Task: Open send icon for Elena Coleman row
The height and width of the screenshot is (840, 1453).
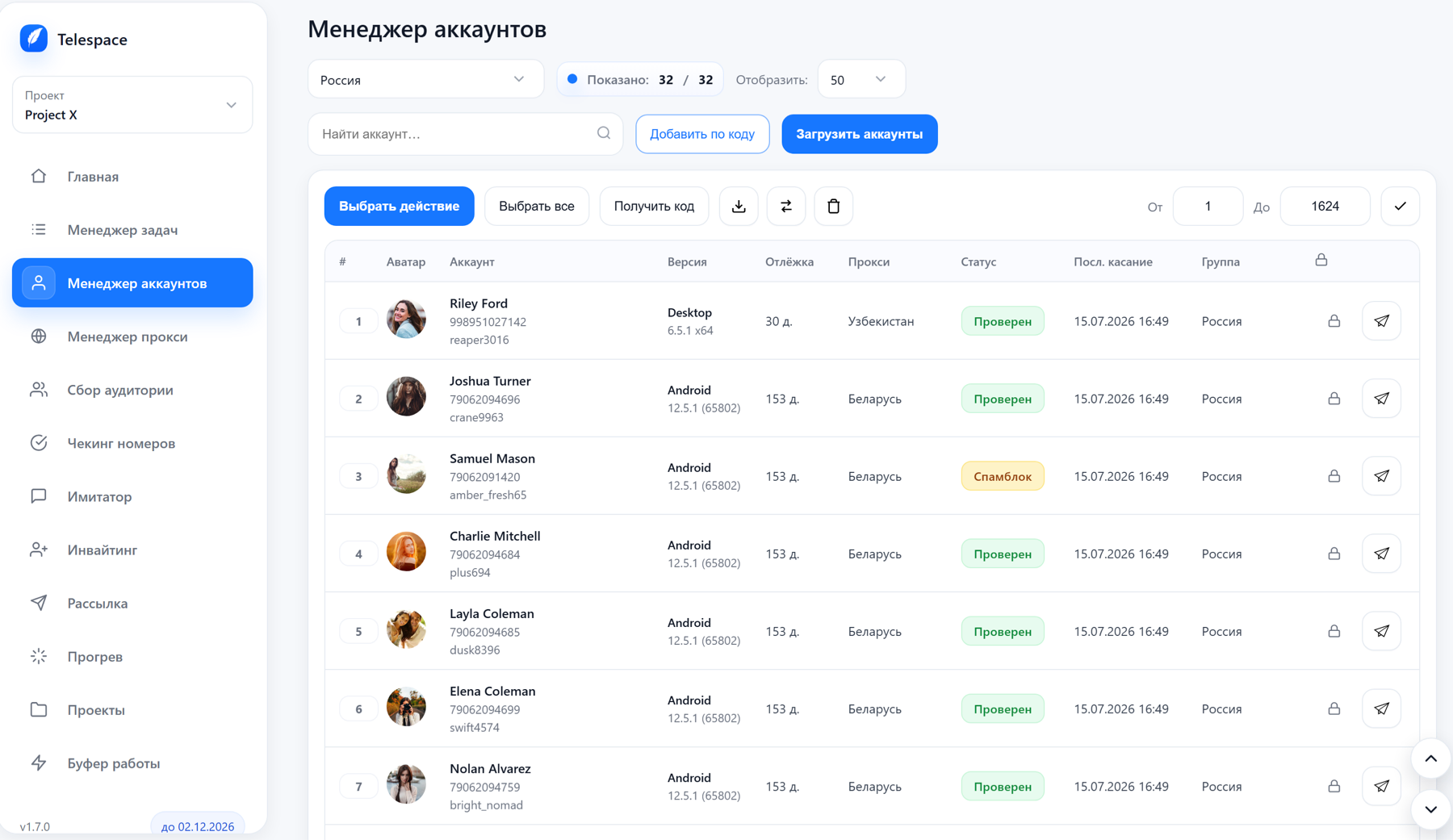Action: 1382,708
